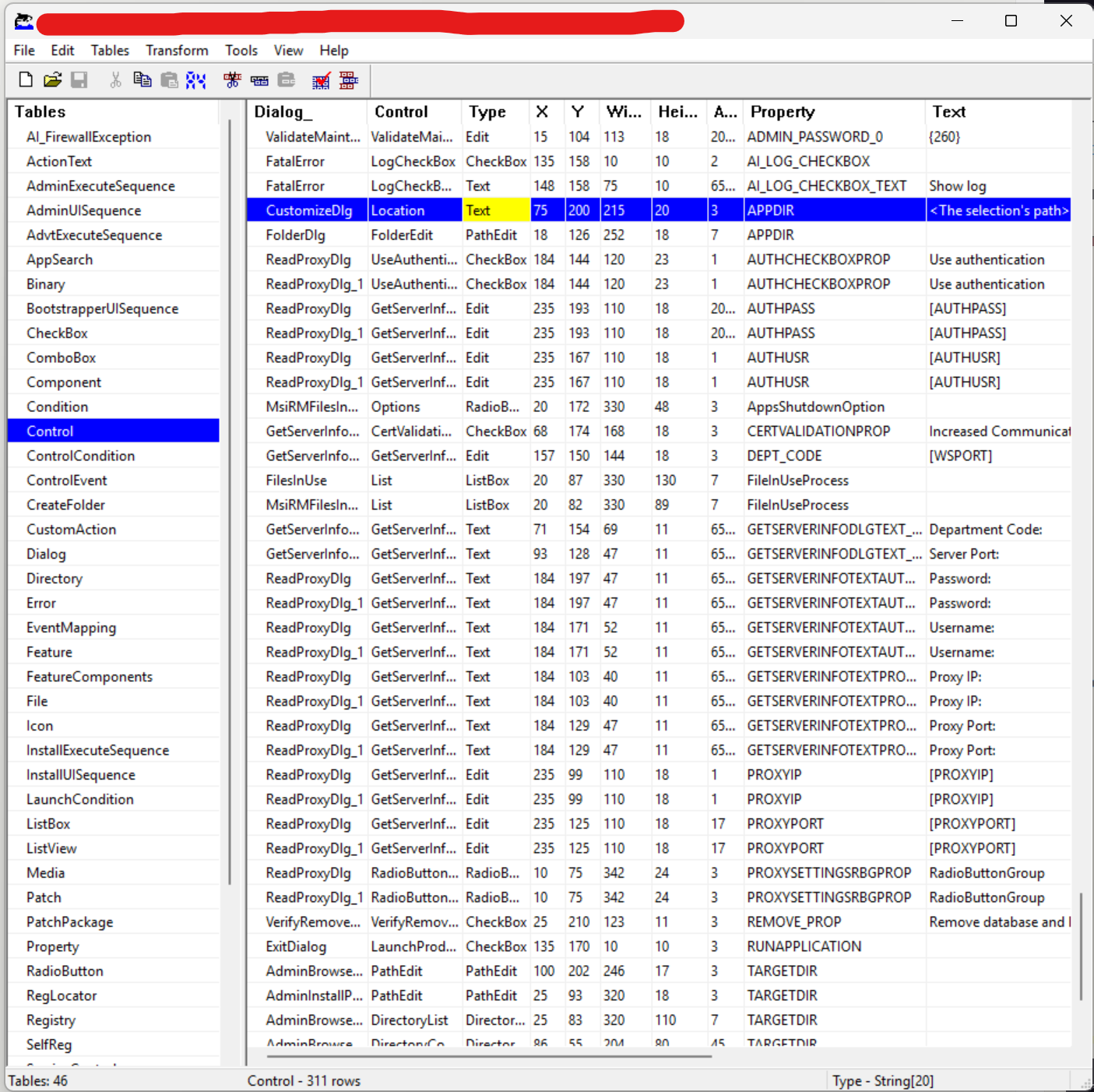This screenshot has width=1094, height=1092.
Task: Click the Open file folder icon
Action: pyautogui.click(x=52, y=79)
